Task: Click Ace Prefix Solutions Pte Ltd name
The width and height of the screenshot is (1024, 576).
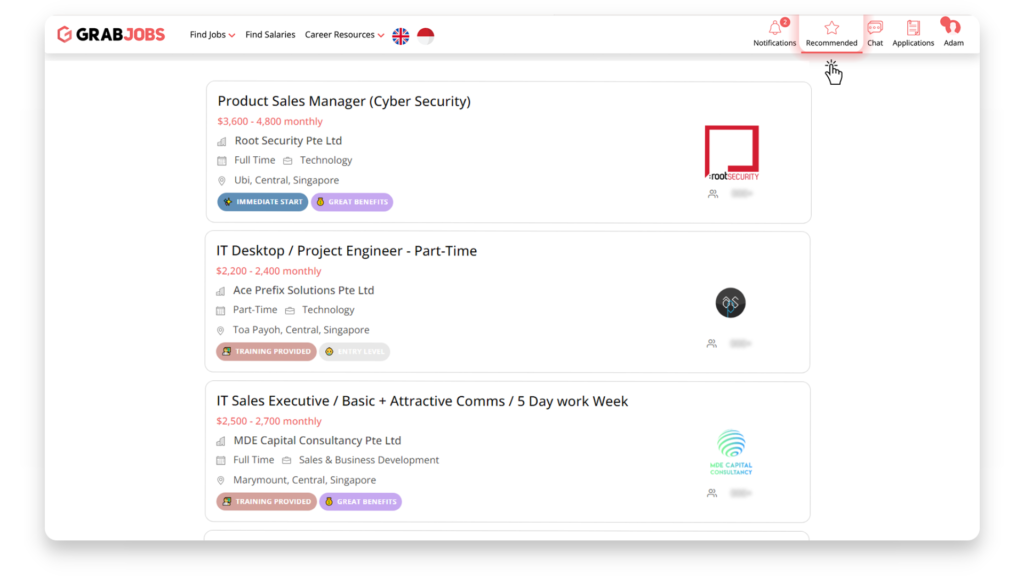Action: point(304,290)
